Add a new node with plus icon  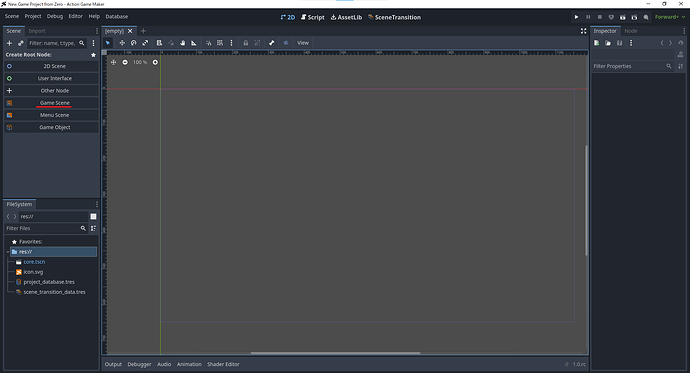[x=9, y=43]
